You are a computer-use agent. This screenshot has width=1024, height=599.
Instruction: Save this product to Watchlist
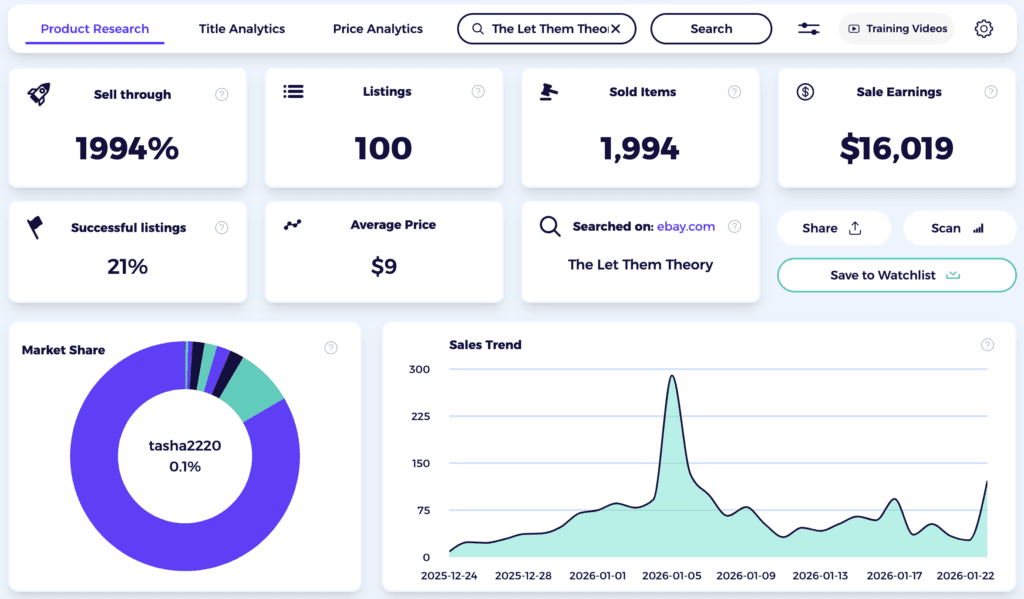click(896, 275)
